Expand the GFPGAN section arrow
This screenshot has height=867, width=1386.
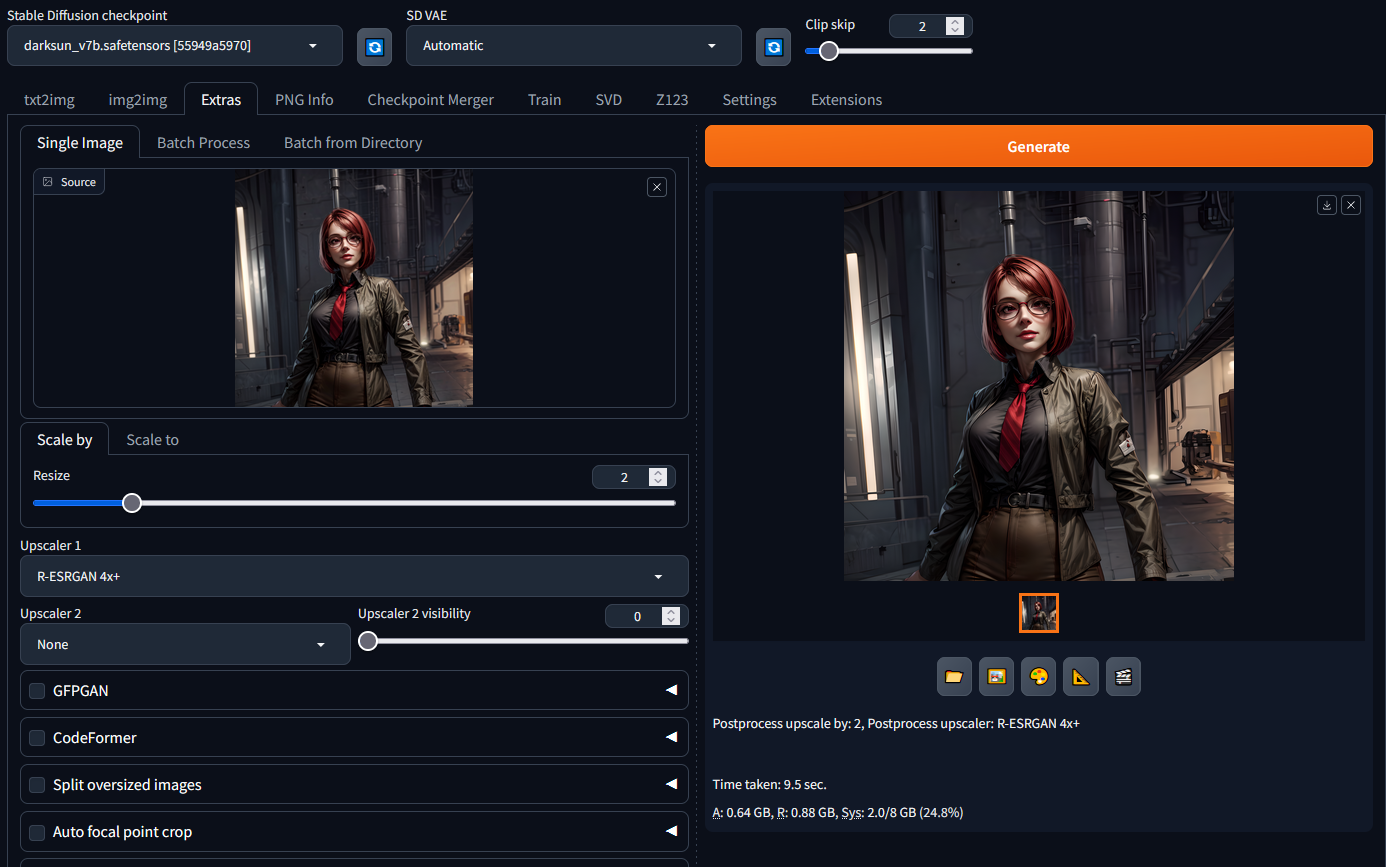671,691
